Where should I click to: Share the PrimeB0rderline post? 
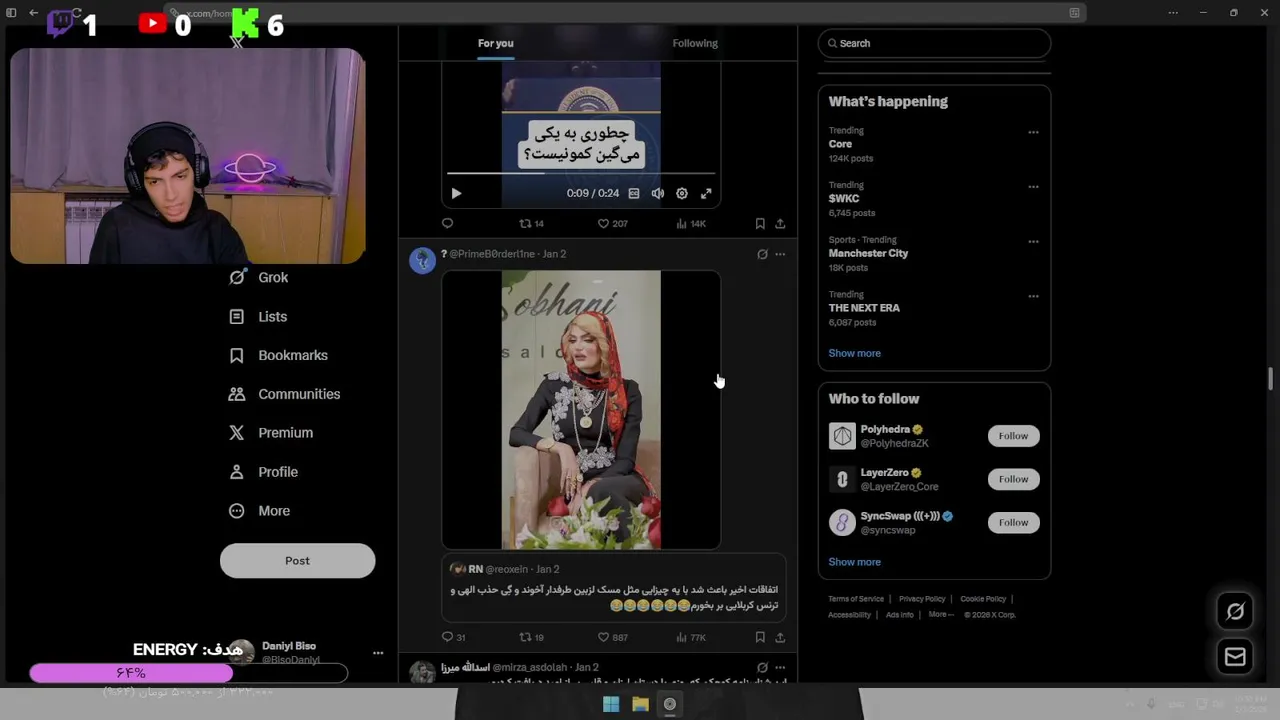(x=780, y=637)
